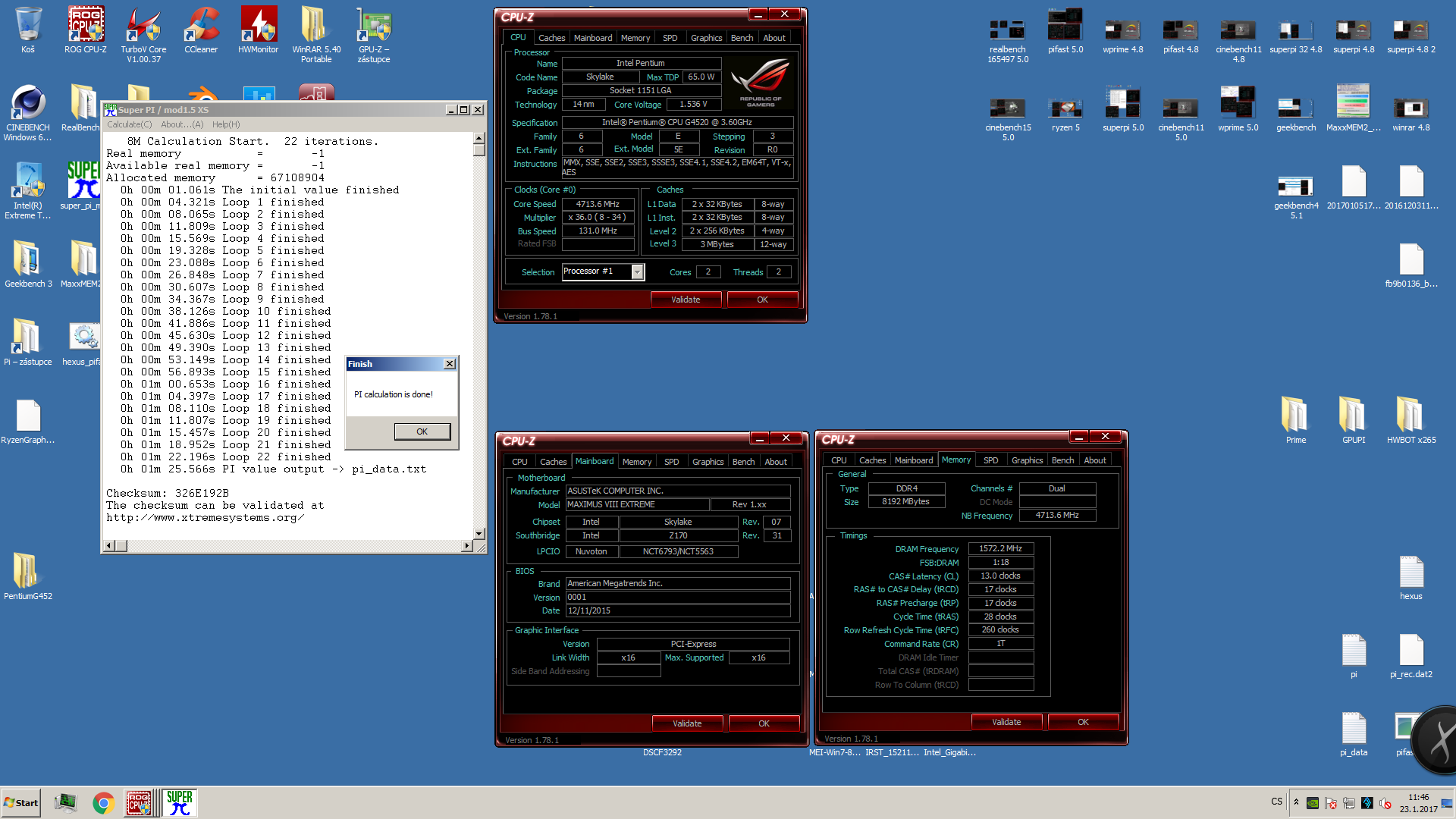
Task: Open PentiumG452 folder on desktop
Action: [28, 576]
